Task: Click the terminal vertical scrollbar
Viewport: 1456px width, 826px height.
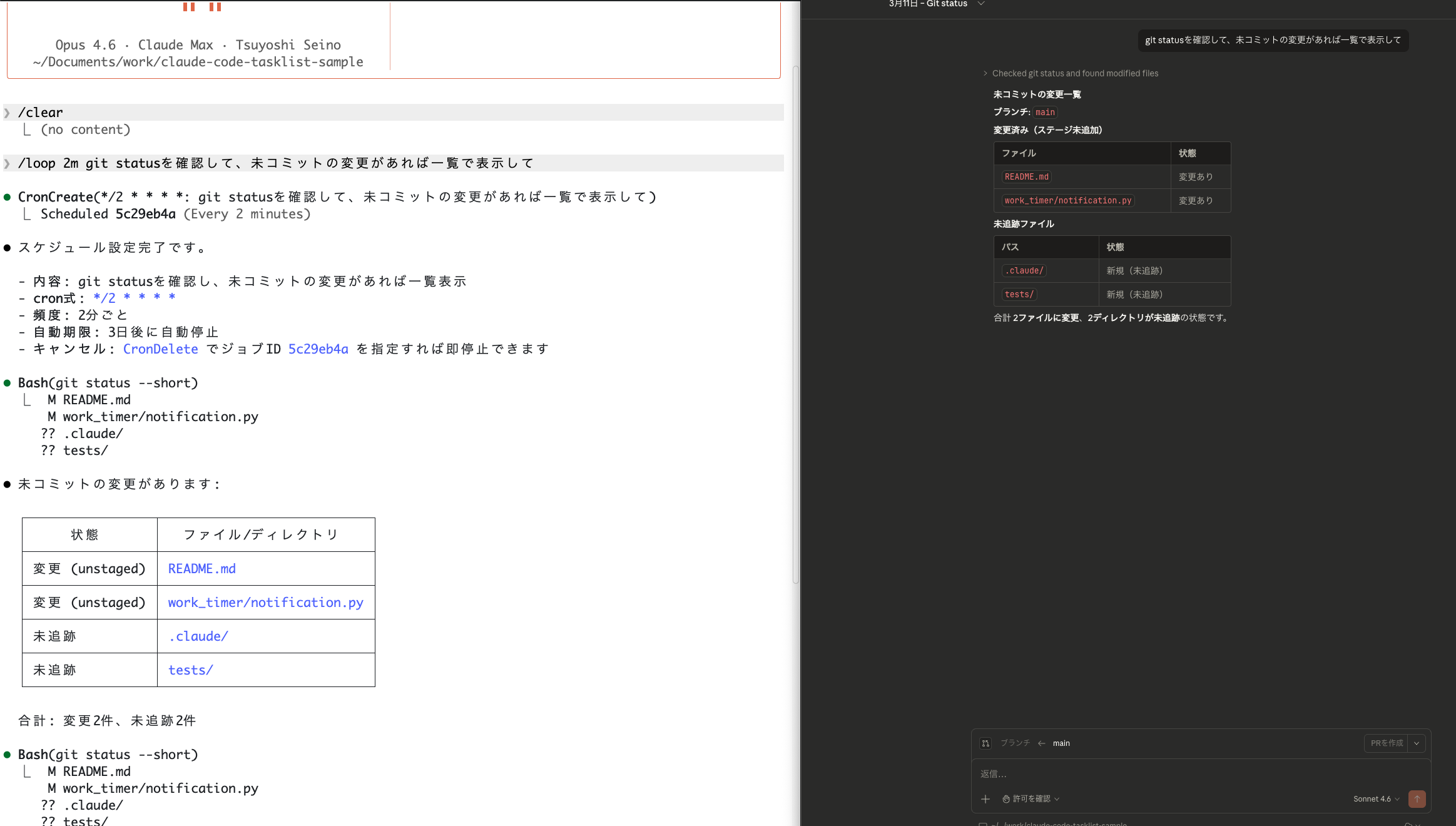Action: click(795, 325)
